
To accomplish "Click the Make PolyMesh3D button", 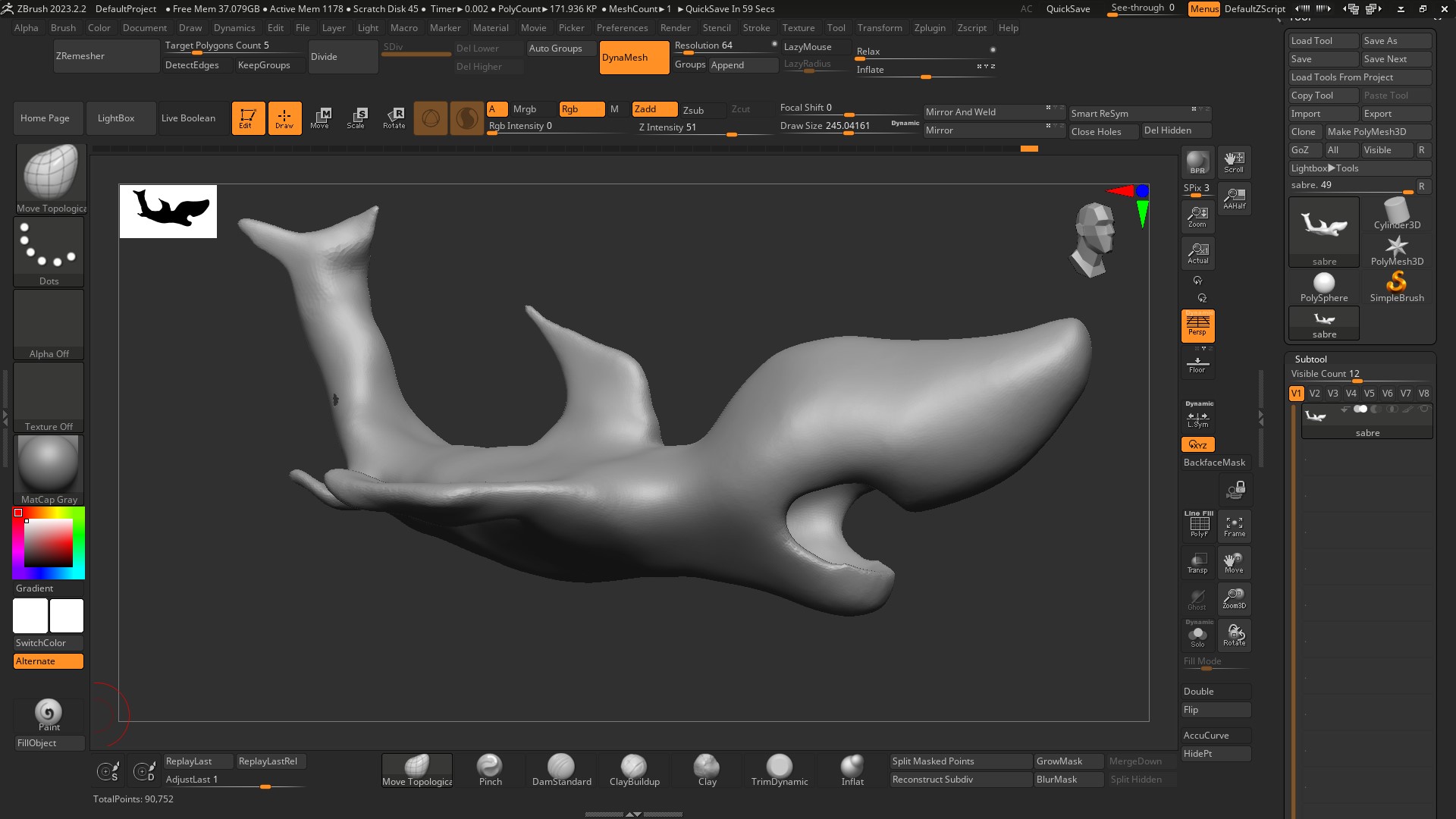I will coord(1377,132).
